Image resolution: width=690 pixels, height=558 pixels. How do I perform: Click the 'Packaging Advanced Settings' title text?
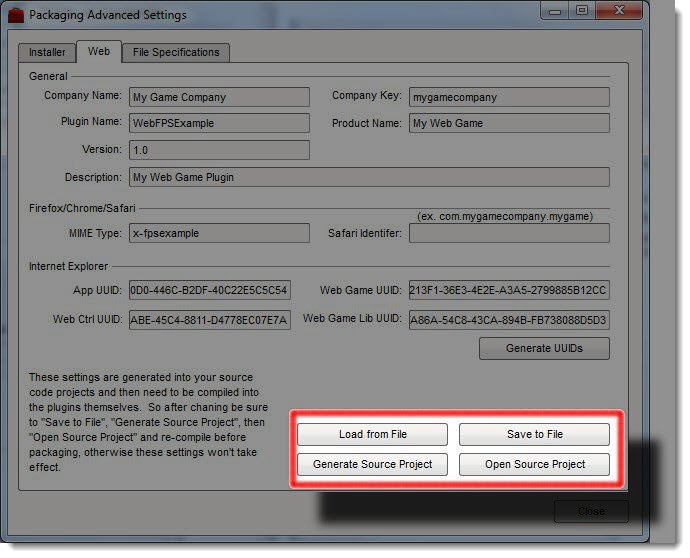pyautogui.click(x=108, y=15)
